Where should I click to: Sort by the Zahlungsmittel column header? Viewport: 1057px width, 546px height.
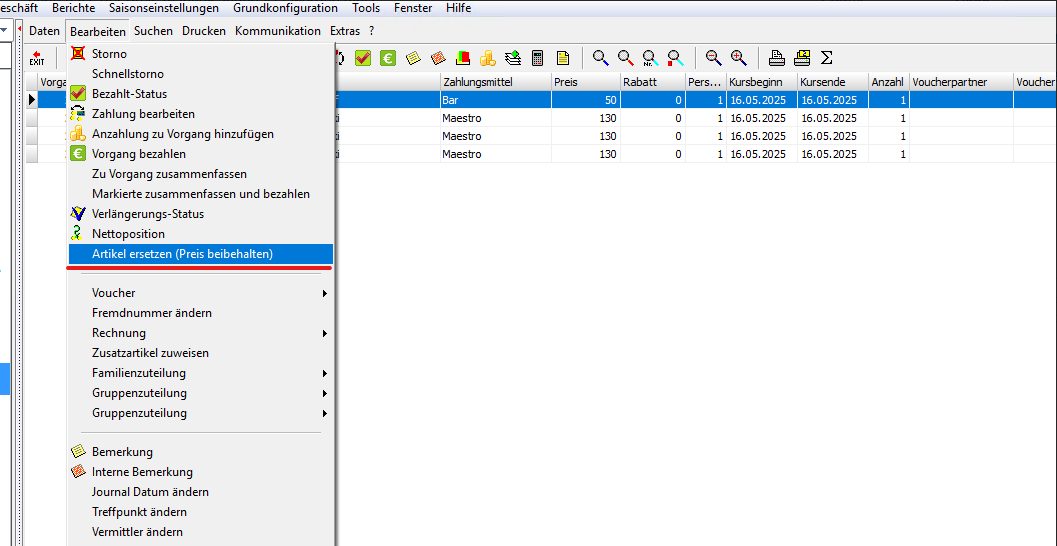[493, 82]
